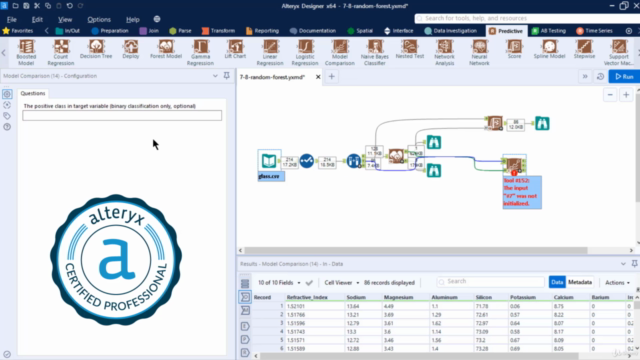Select the Deploy tool
The height and width of the screenshot is (360, 640).
(131, 50)
